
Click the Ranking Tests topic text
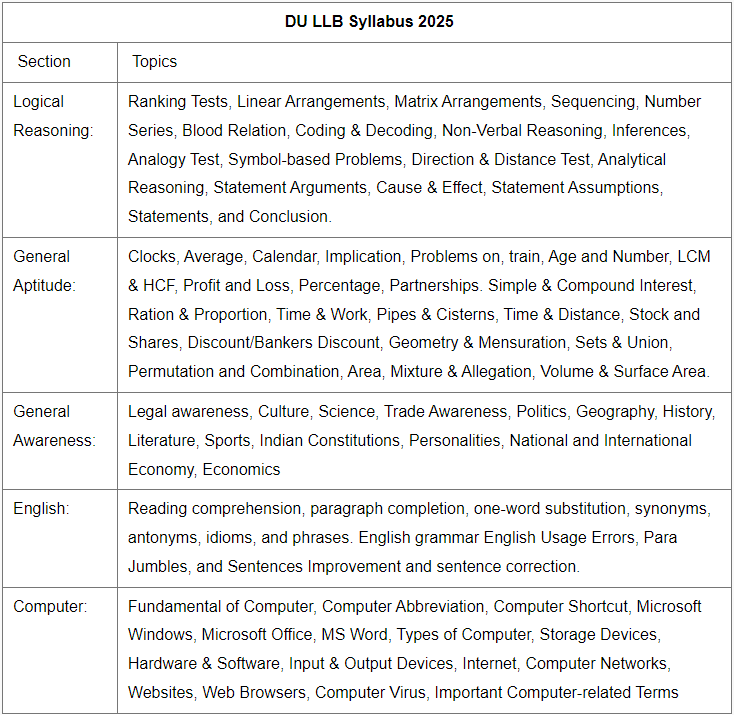pos(178,102)
